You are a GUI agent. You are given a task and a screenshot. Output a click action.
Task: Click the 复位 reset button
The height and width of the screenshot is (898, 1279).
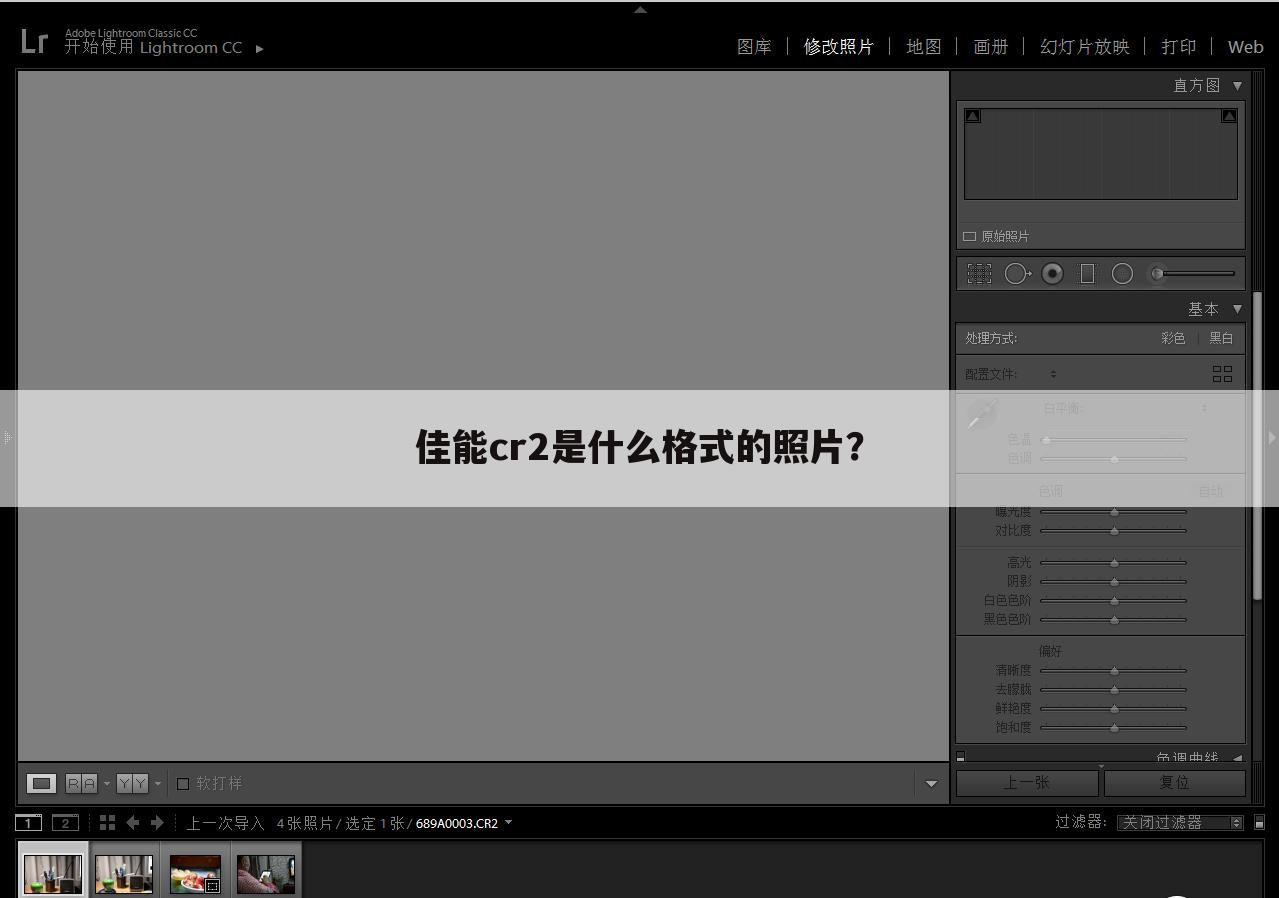click(1174, 782)
